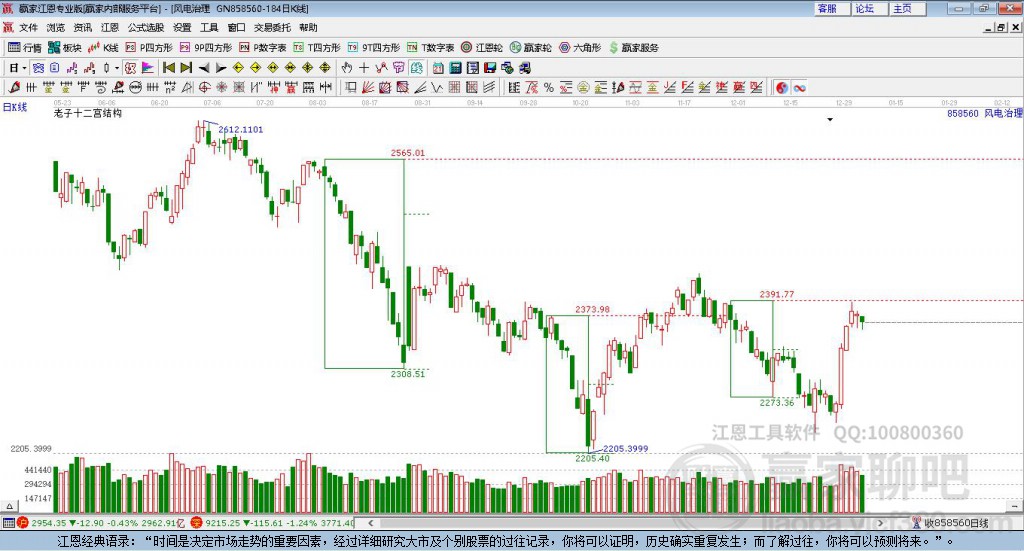Click the first yellow diamond arrow icon

[x=238, y=68]
